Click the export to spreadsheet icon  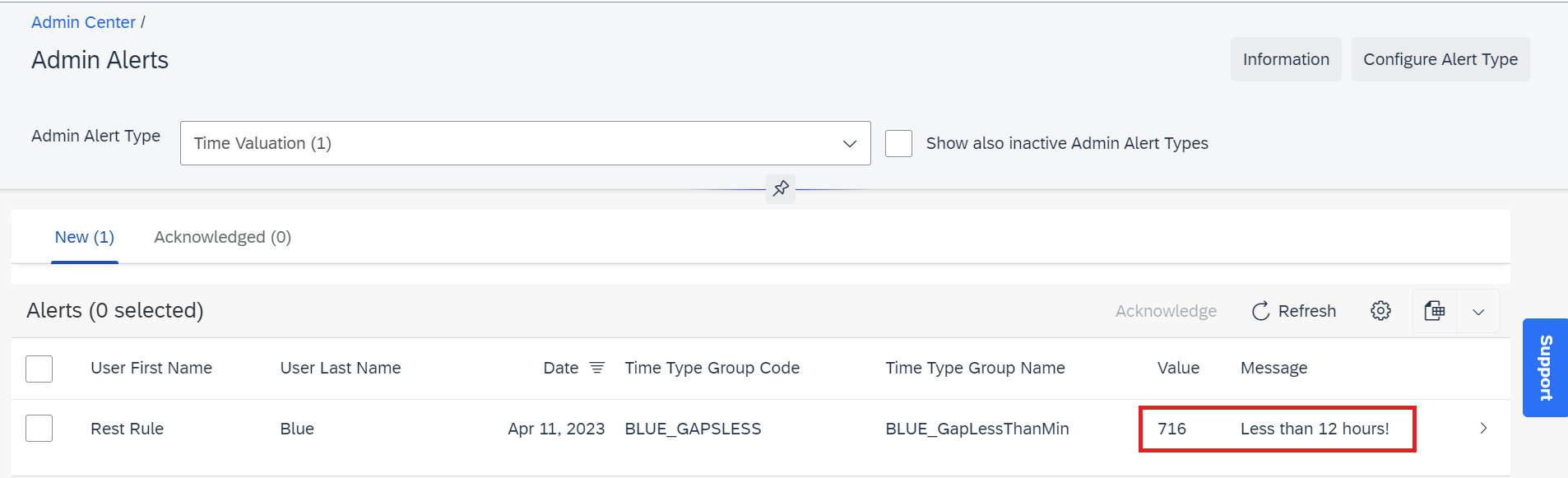point(1435,311)
